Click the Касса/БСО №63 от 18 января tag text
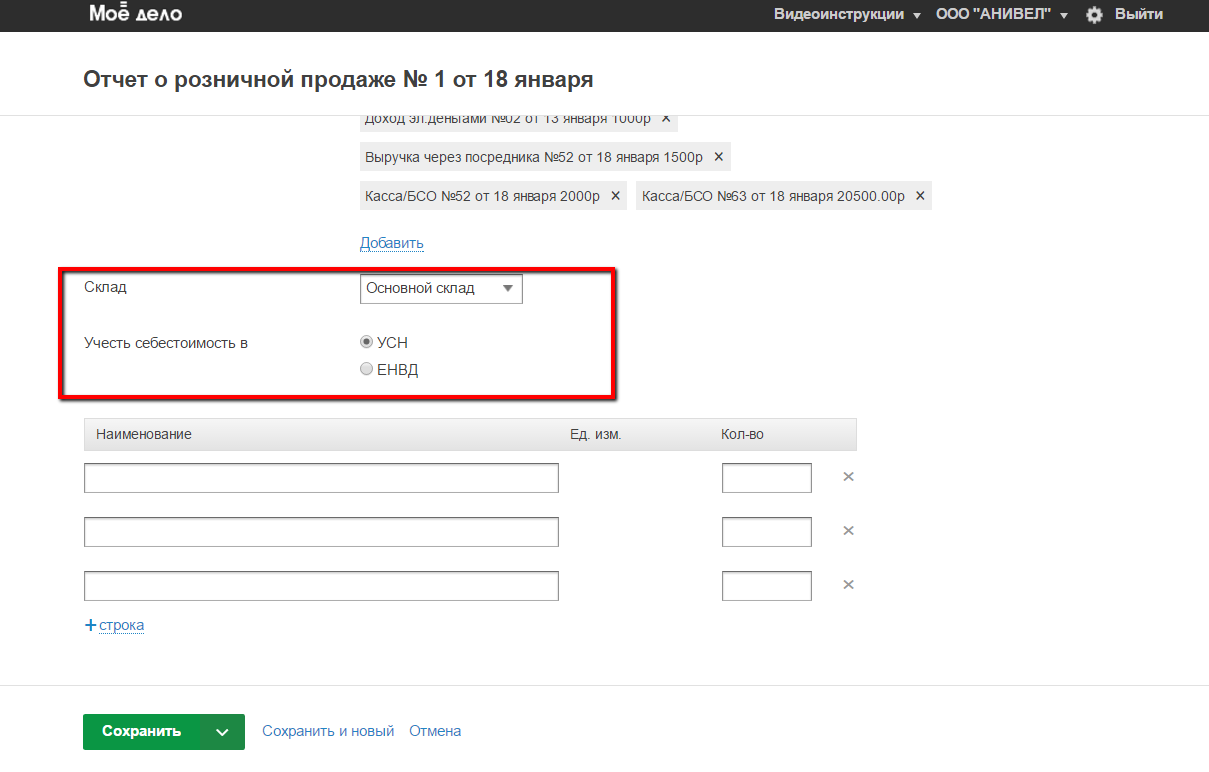 tap(773, 197)
